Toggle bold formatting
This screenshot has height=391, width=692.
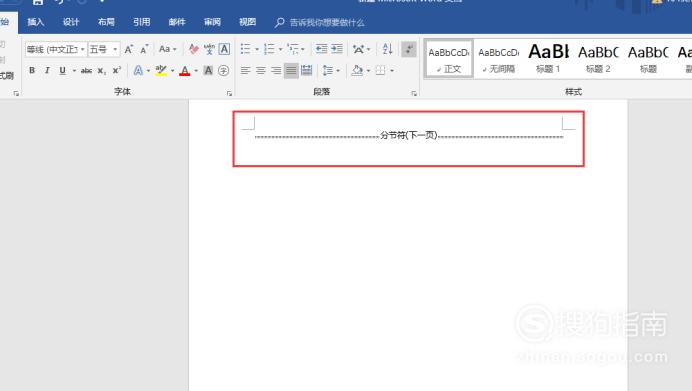point(32,71)
